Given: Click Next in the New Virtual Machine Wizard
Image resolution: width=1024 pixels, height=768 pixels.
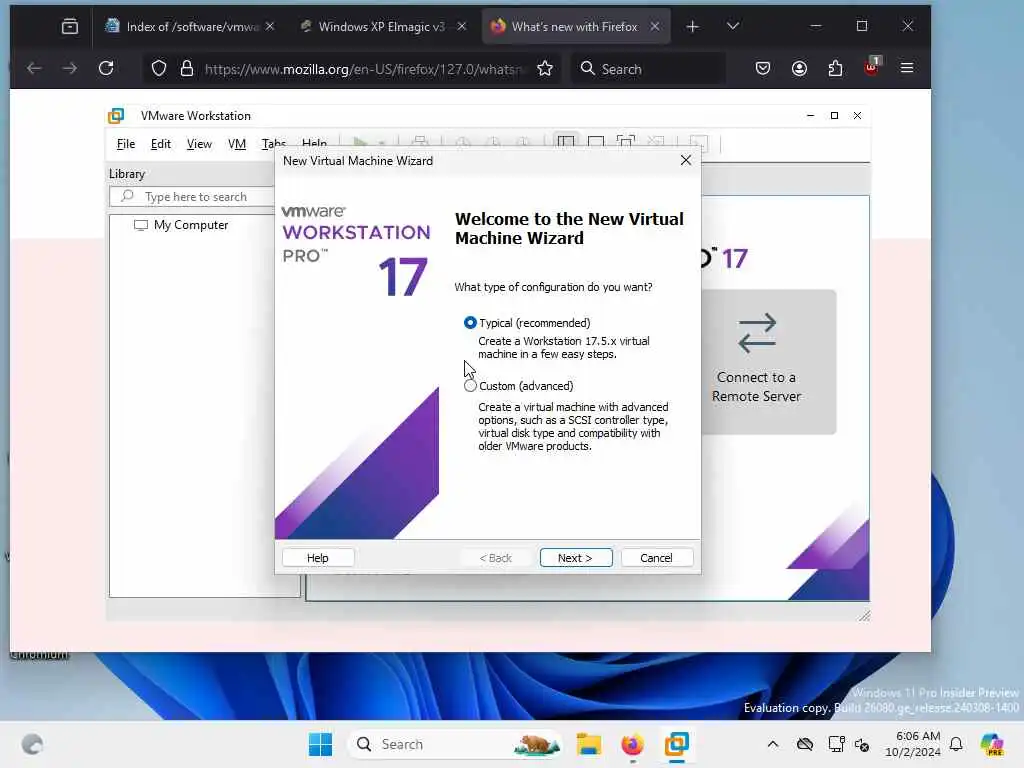Looking at the screenshot, I should coord(575,558).
